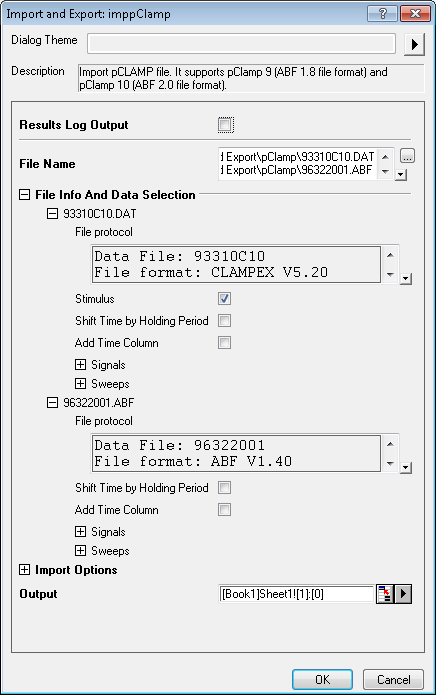Image resolution: width=436 pixels, height=695 pixels.
Task: Check Shift Time by Holding Period for 93310C10.DAT
Action: click(x=225, y=321)
